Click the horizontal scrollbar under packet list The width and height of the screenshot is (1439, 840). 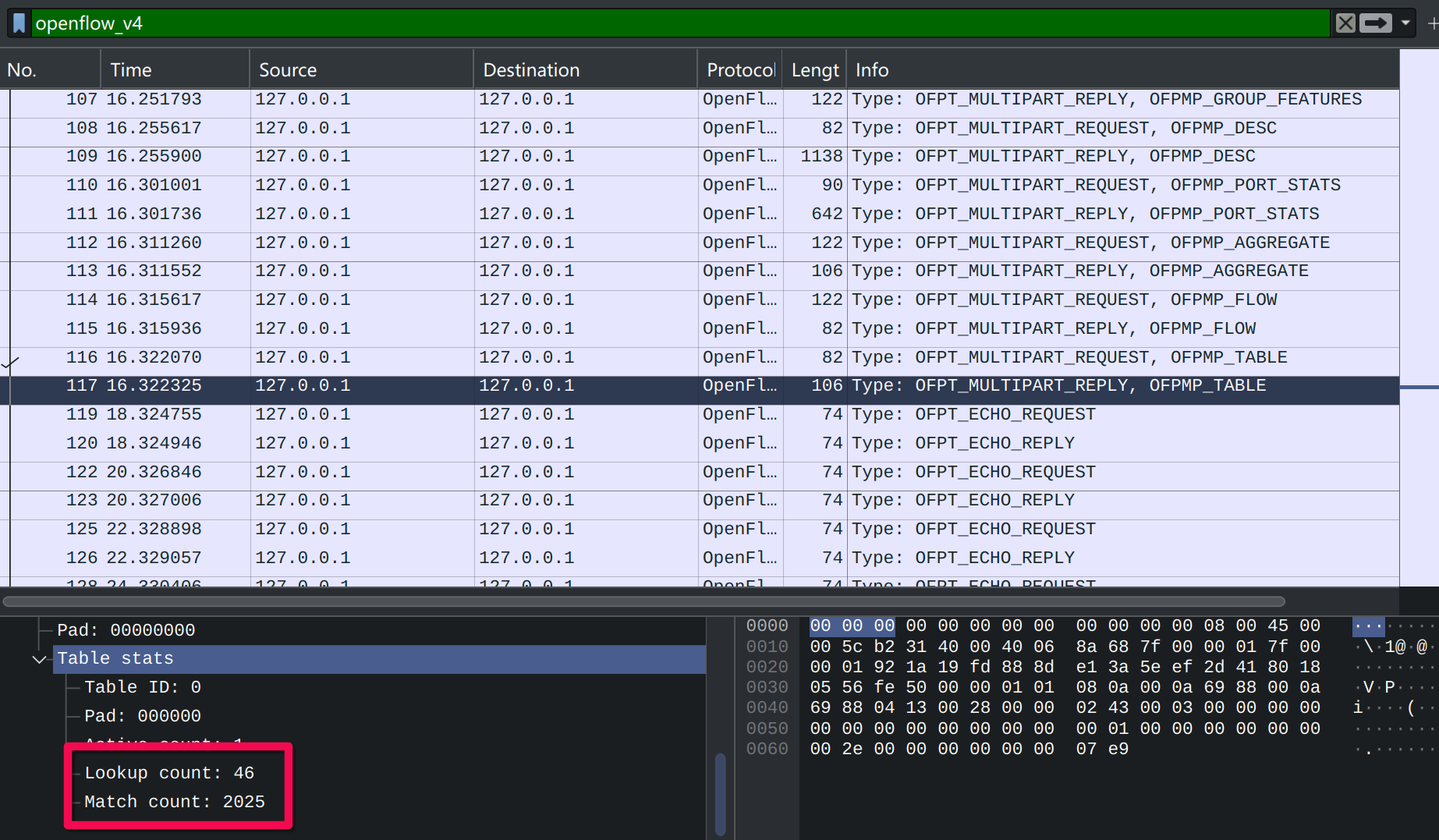[643, 601]
